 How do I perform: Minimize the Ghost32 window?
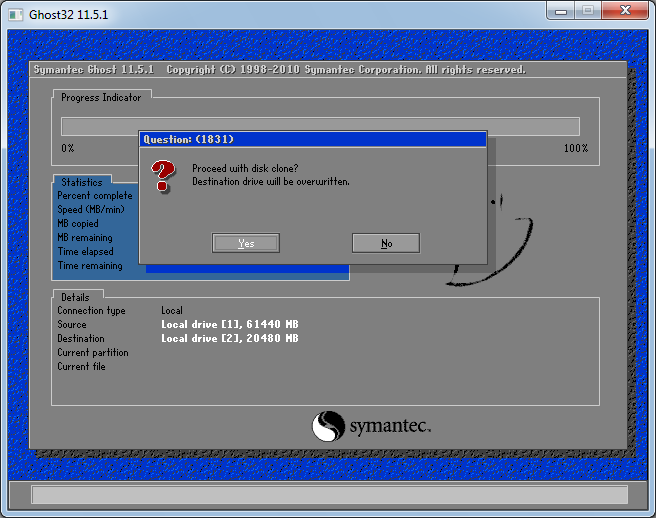[561, 11]
